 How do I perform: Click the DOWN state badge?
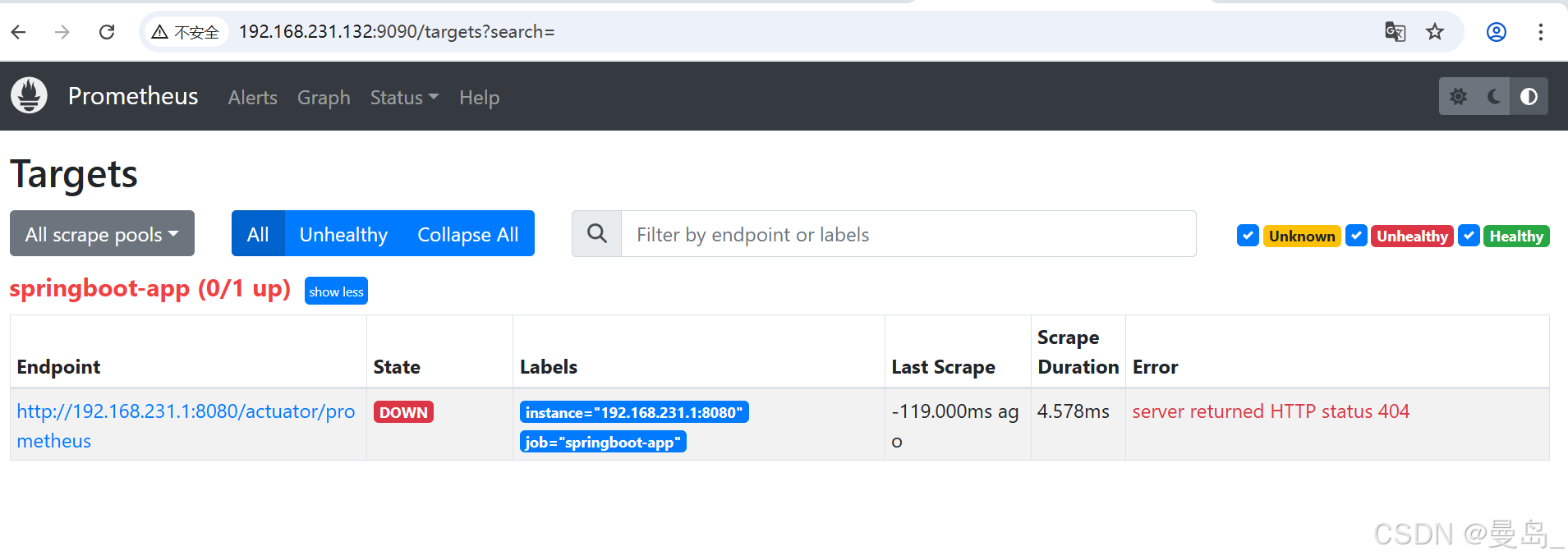[x=403, y=412]
